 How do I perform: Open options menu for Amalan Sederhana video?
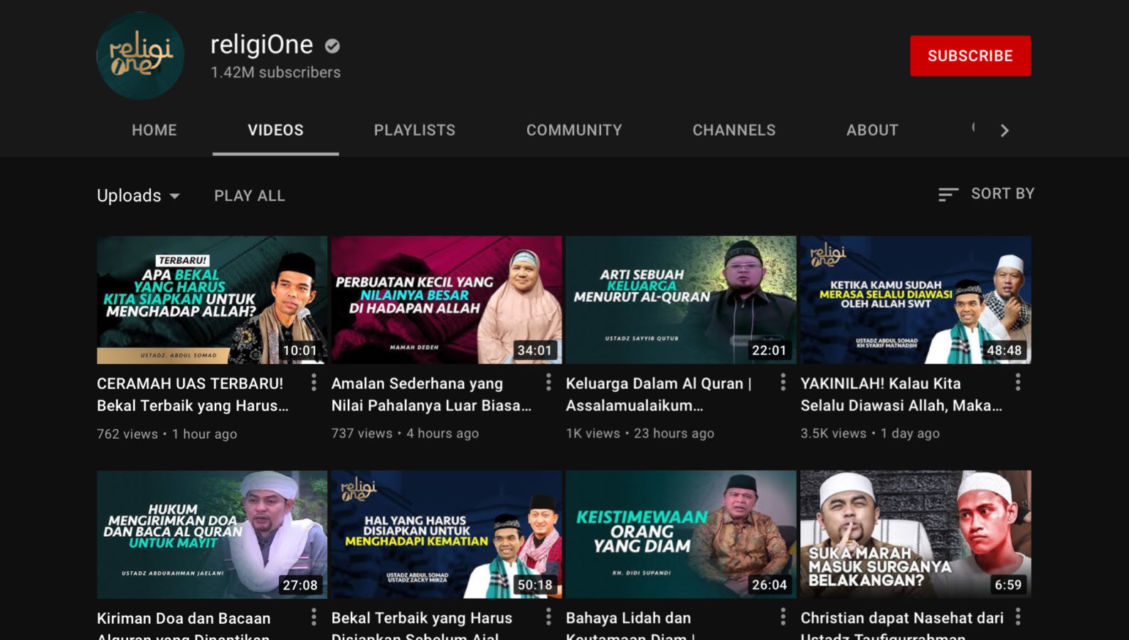tap(549, 383)
